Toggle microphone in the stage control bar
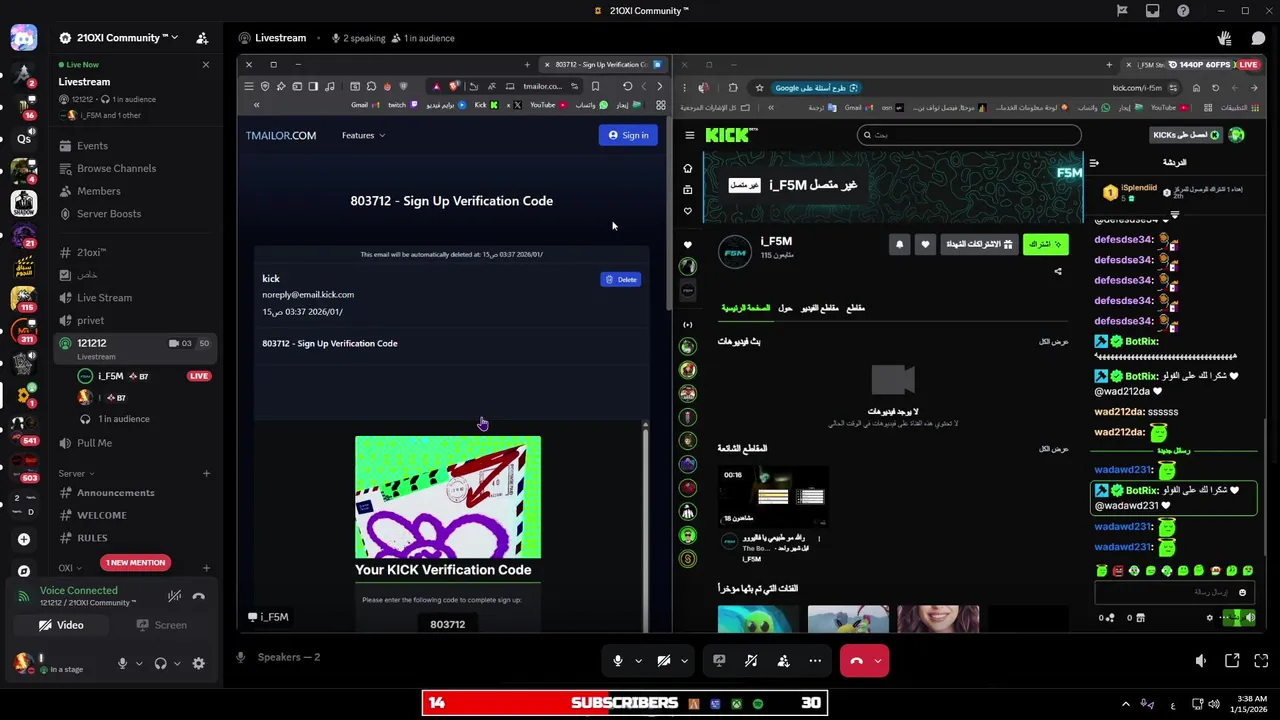Image resolution: width=1280 pixels, height=720 pixels. click(618, 661)
